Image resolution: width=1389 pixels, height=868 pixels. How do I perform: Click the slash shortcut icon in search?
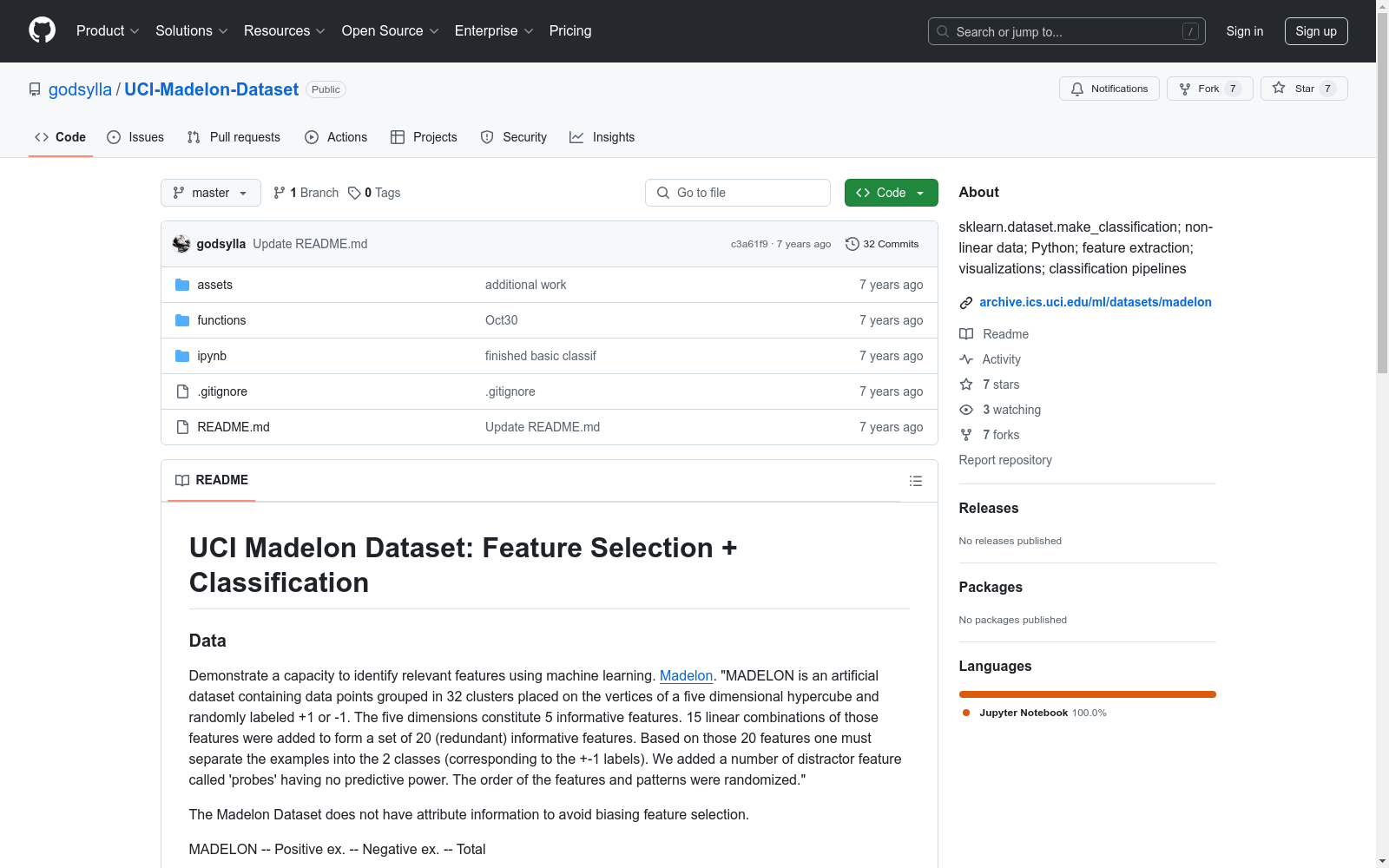(1190, 31)
